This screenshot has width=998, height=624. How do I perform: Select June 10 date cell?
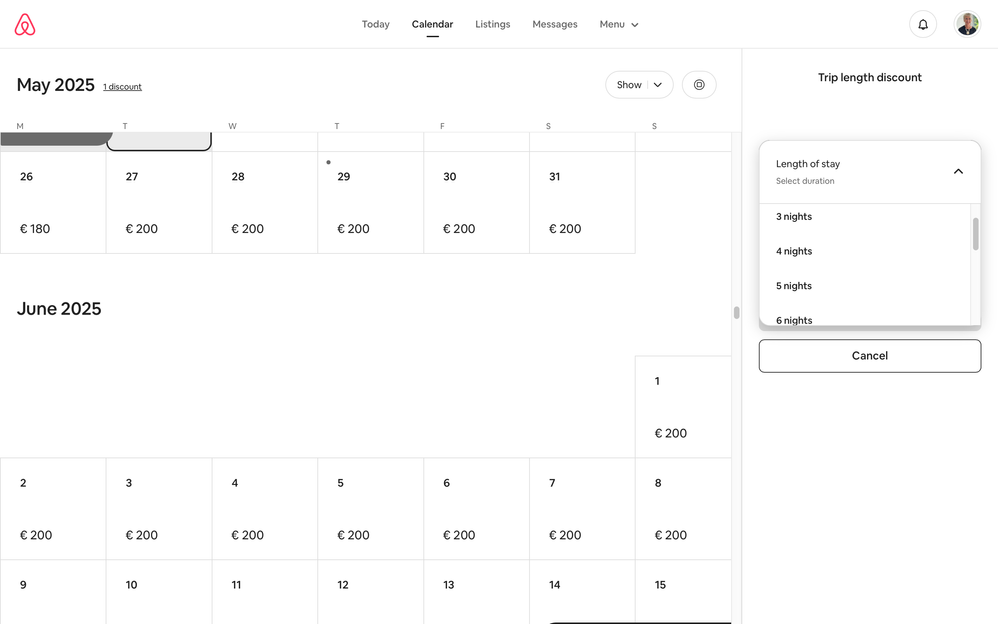tap(159, 592)
